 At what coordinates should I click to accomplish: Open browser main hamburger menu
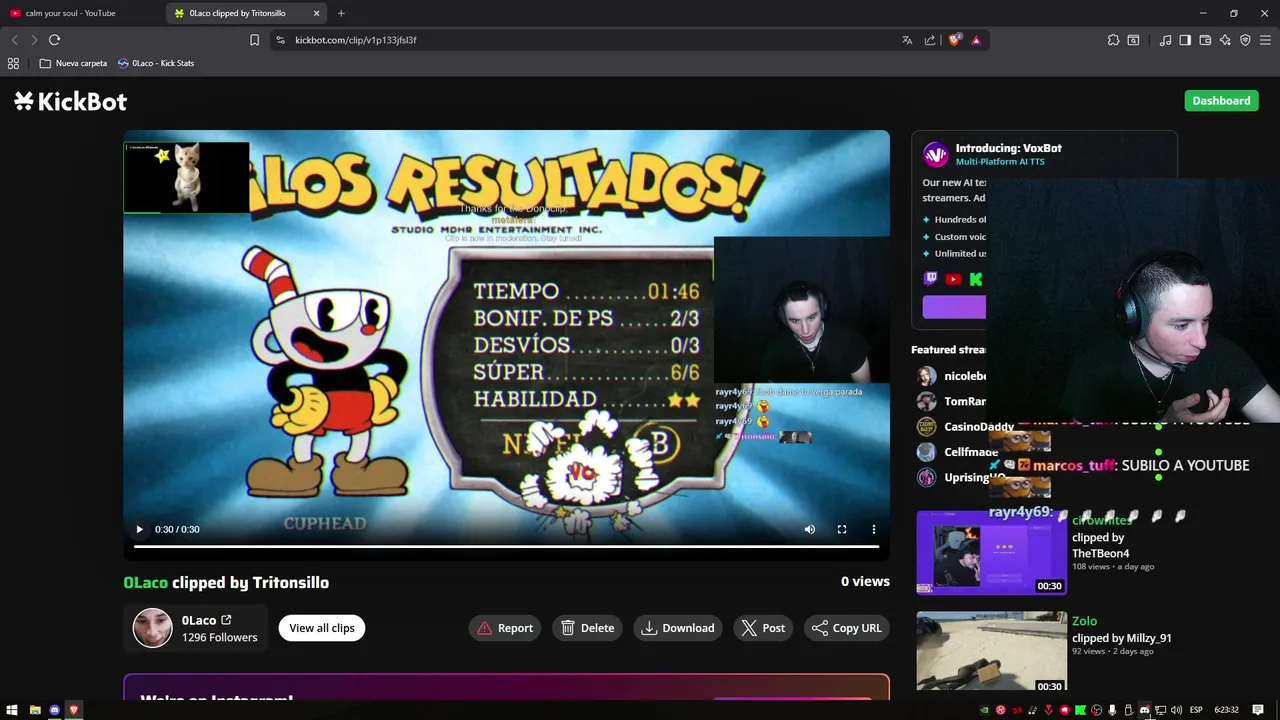click(1265, 40)
